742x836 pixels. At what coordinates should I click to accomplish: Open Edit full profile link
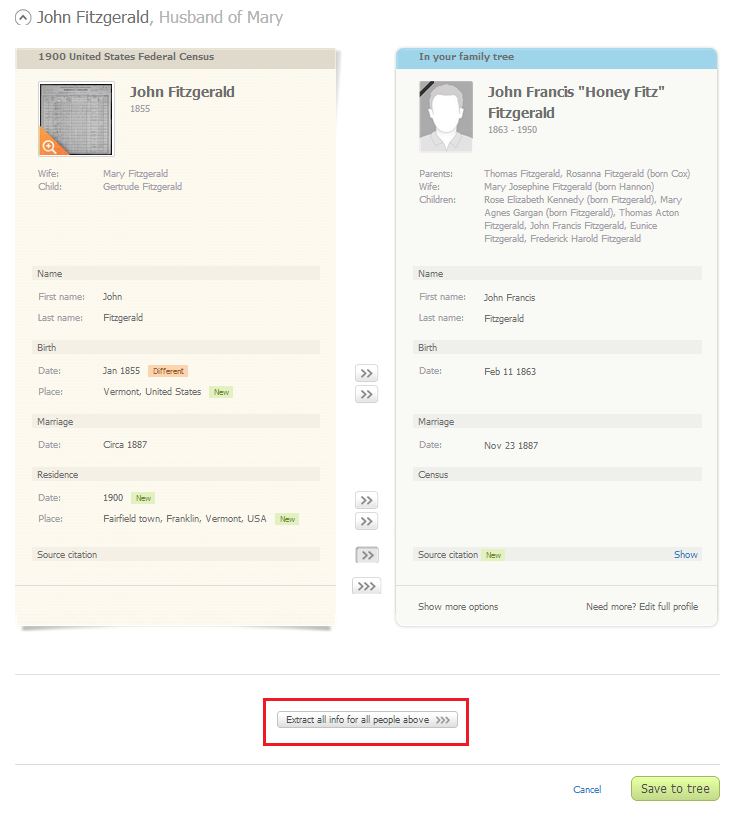642,607
